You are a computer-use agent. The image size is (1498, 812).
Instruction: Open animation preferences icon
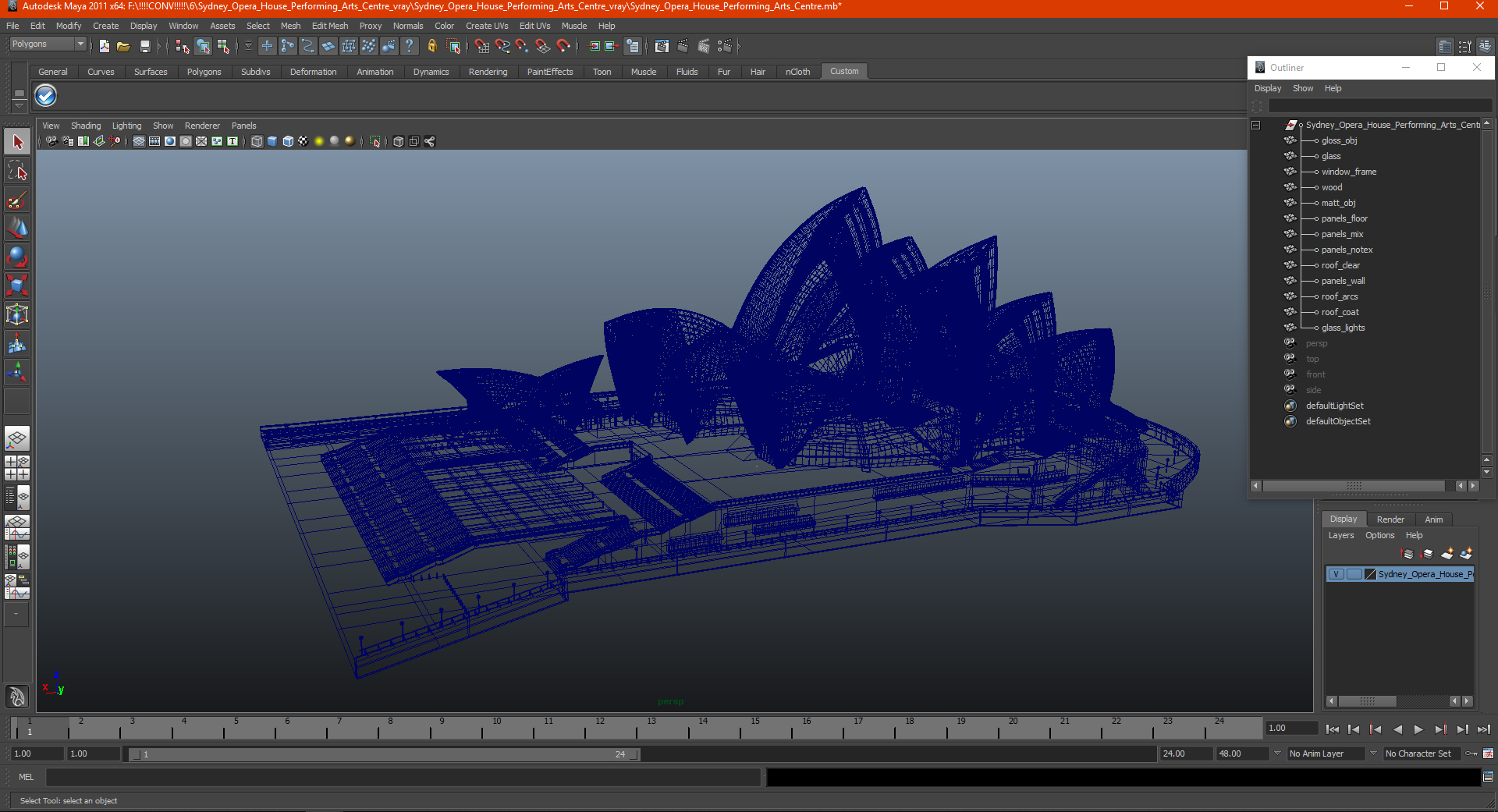1488,753
